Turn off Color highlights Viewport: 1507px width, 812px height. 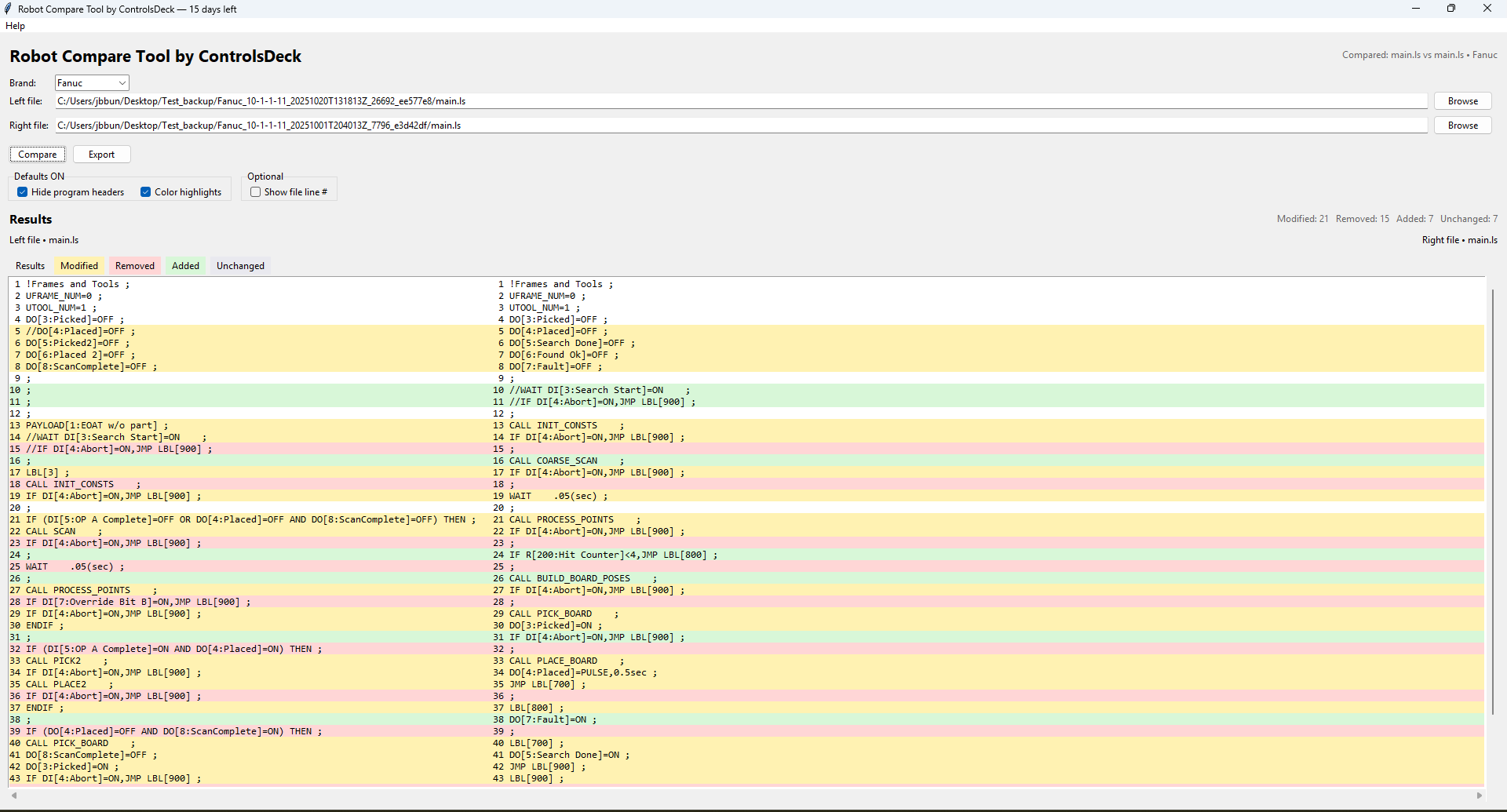click(145, 191)
